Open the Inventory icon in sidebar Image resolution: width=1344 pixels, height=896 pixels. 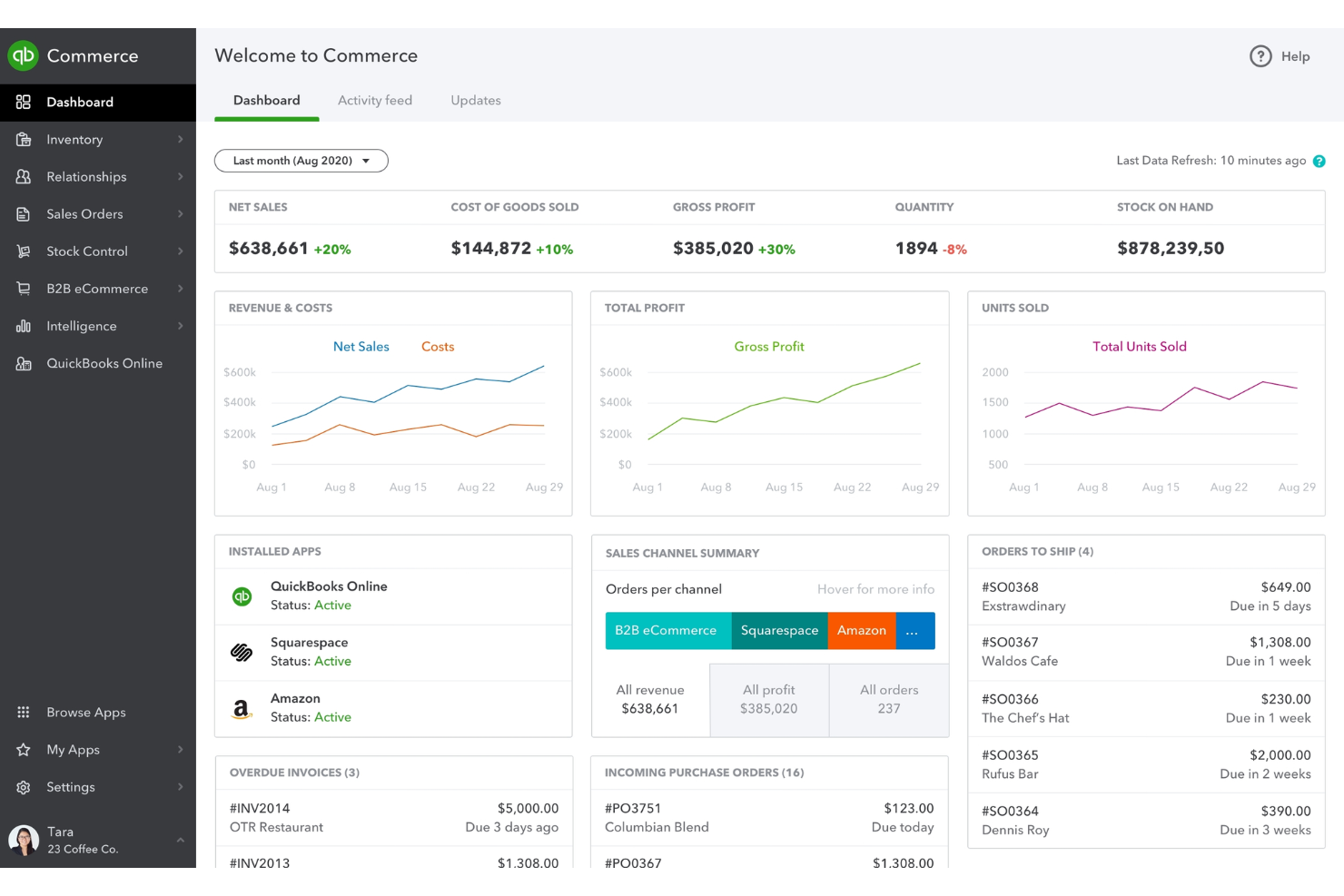(x=23, y=139)
